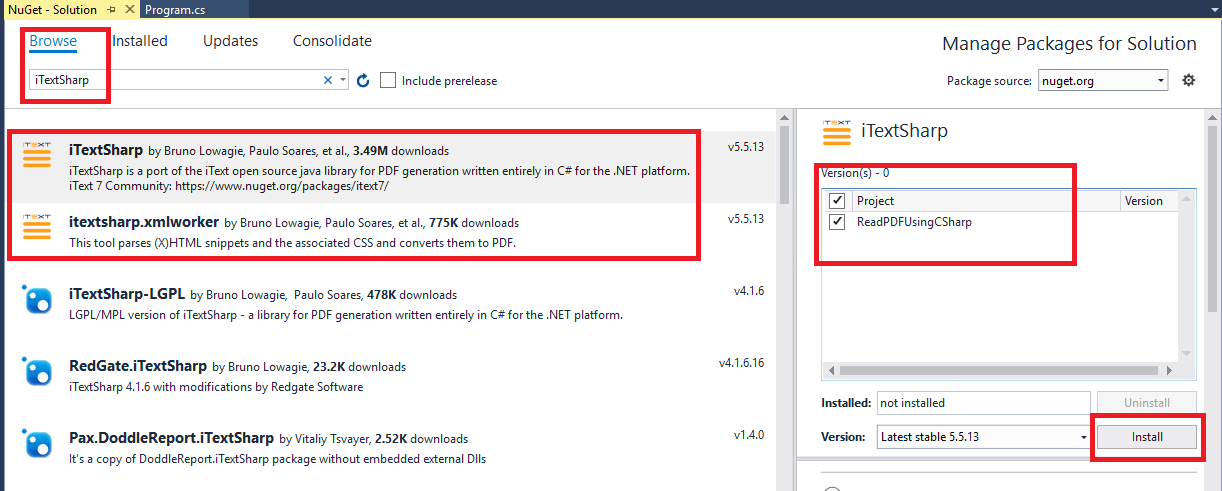This screenshot has width=1222, height=491.
Task: Click the 478K downloads text
Action: (x=413, y=295)
